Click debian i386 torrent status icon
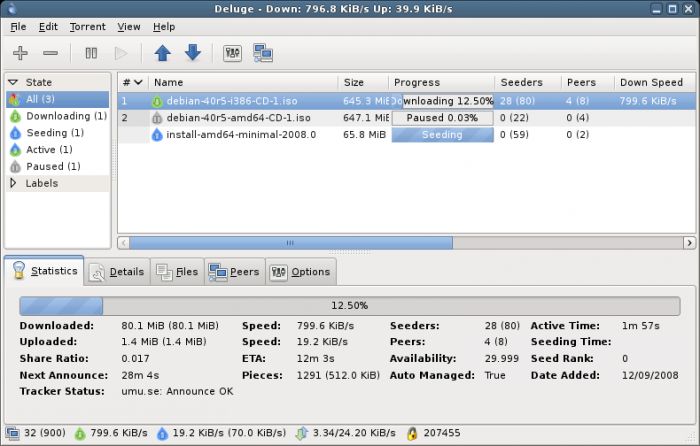The width and height of the screenshot is (700, 446). click(x=157, y=101)
